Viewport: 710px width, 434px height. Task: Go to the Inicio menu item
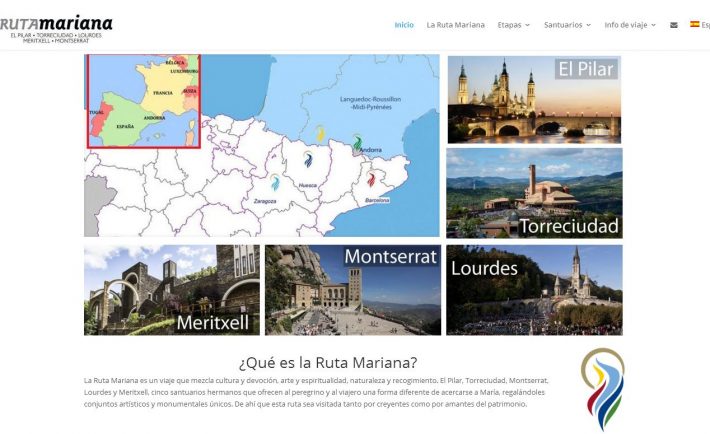[x=404, y=25]
